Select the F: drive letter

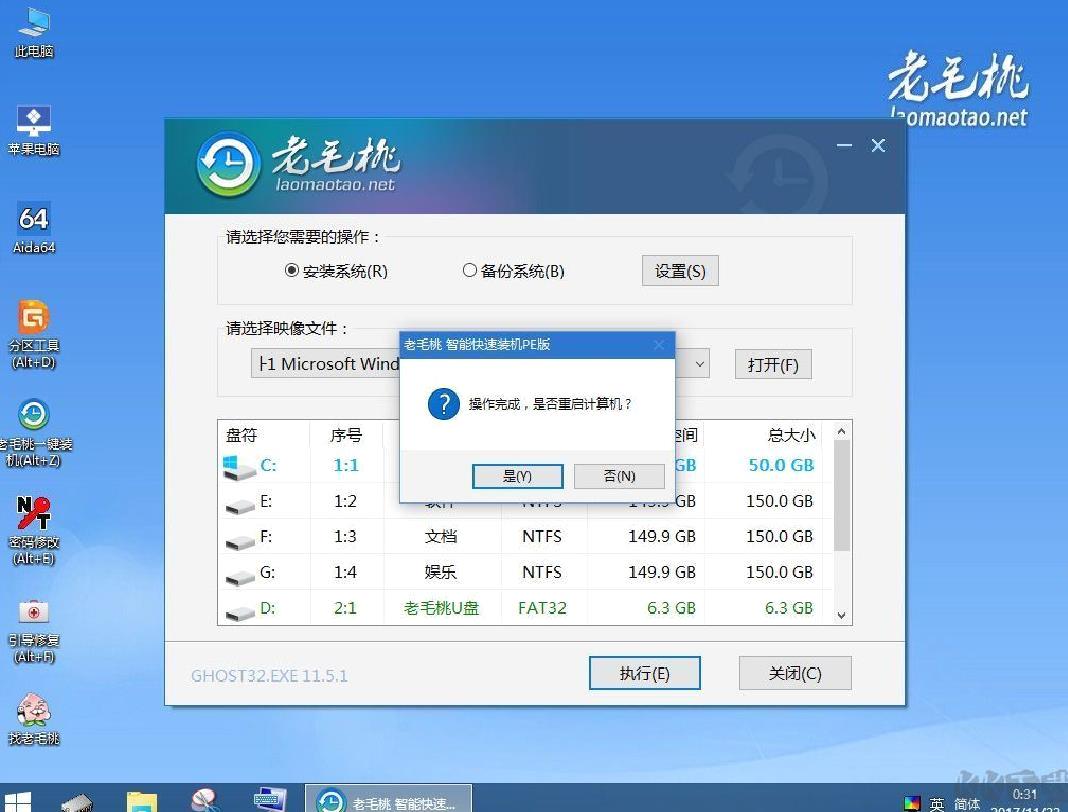[x=266, y=537]
